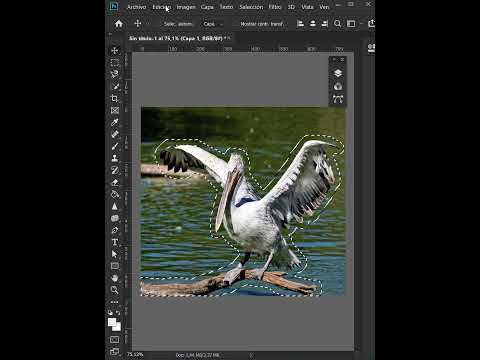The image size is (480, 360).
Task: Select the Hand tool
Action: pyautogui.click(x=115, y=278)
